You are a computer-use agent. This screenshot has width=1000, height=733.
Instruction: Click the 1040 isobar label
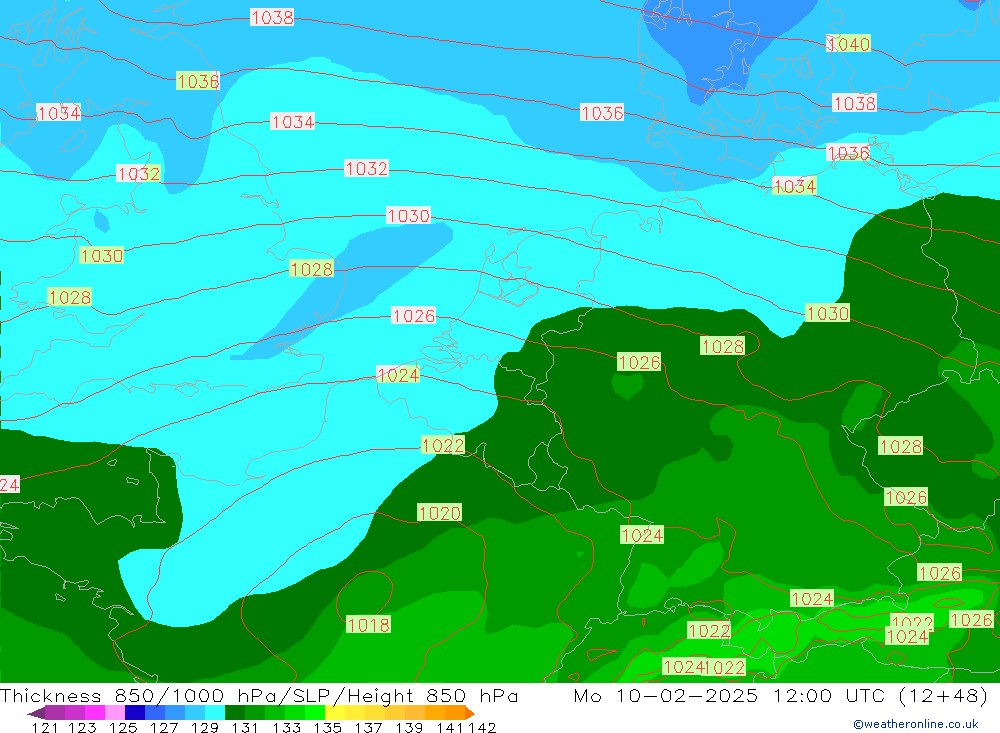(848, 44)
